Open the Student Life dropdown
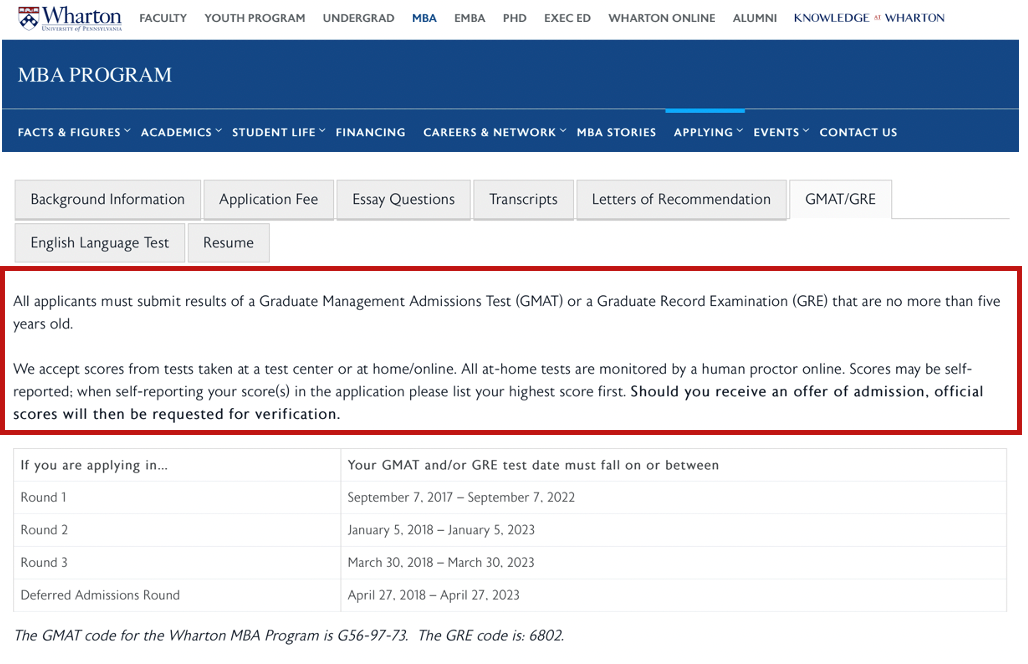 [279, 132]
